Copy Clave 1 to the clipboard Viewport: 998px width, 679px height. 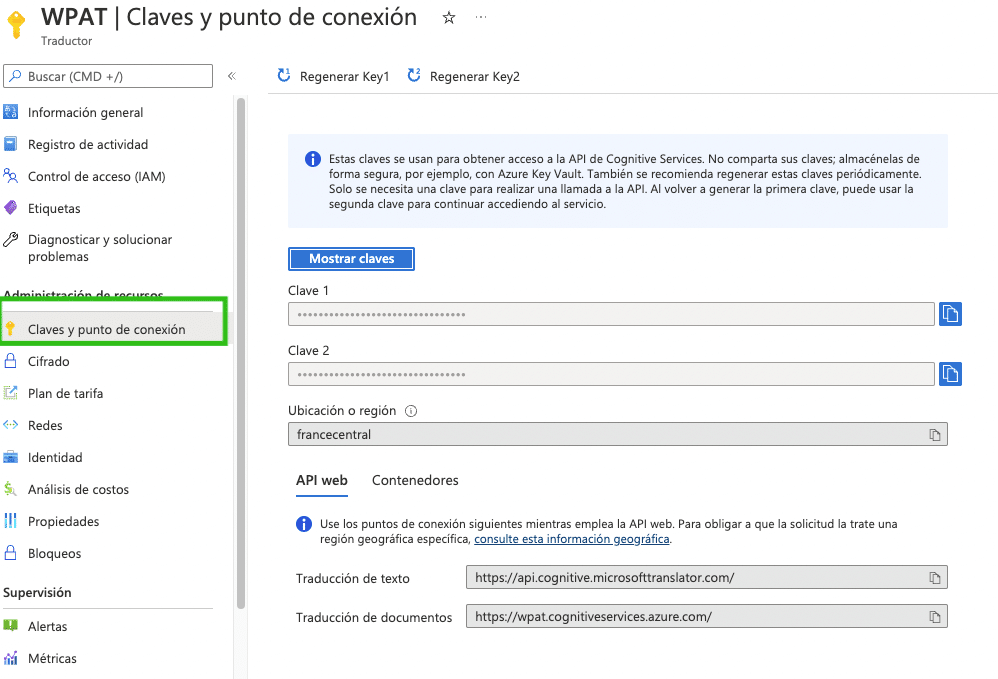click(x=950, y=314)
